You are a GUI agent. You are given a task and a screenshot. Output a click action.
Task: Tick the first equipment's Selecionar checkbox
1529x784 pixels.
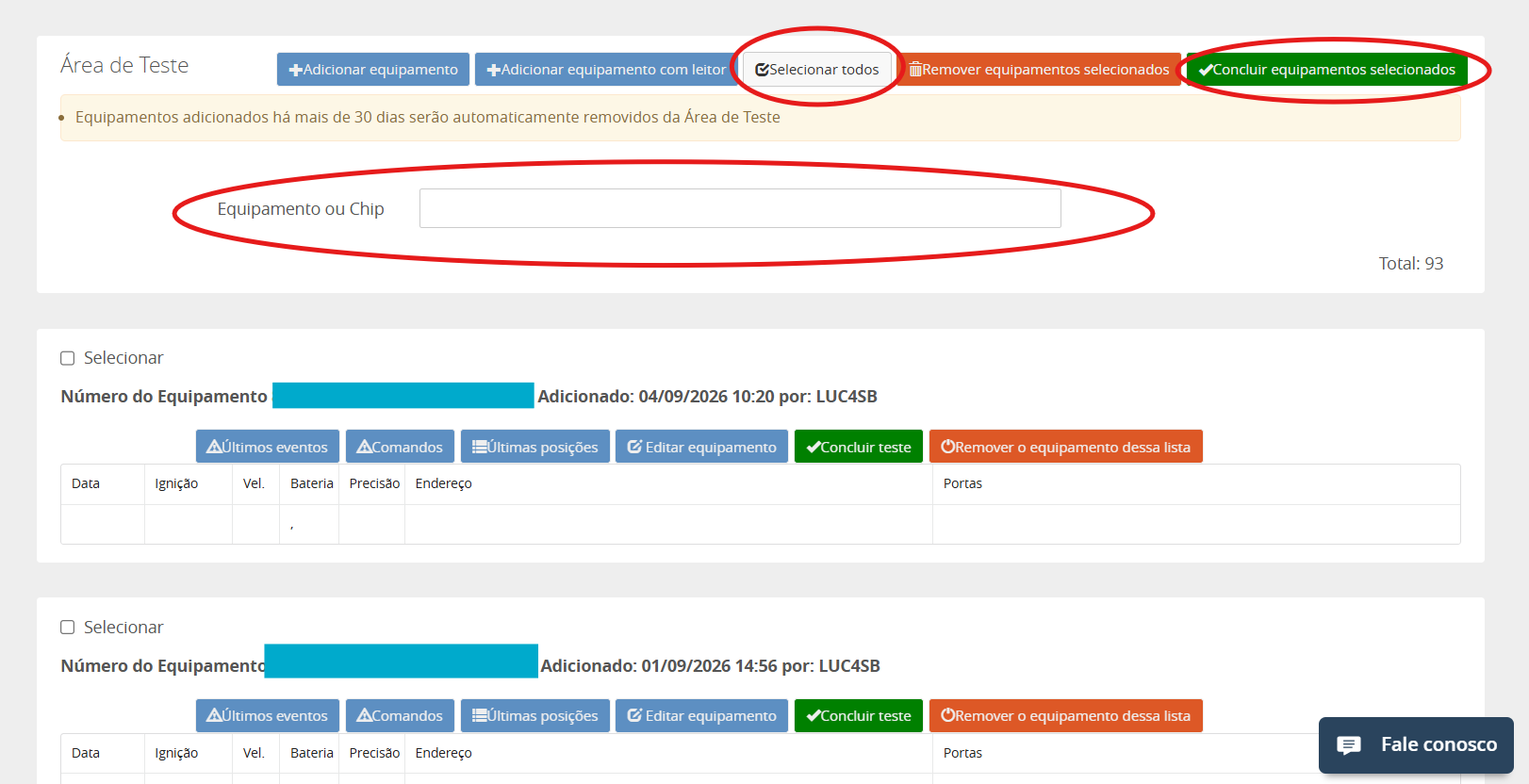(x=68, y=358)
